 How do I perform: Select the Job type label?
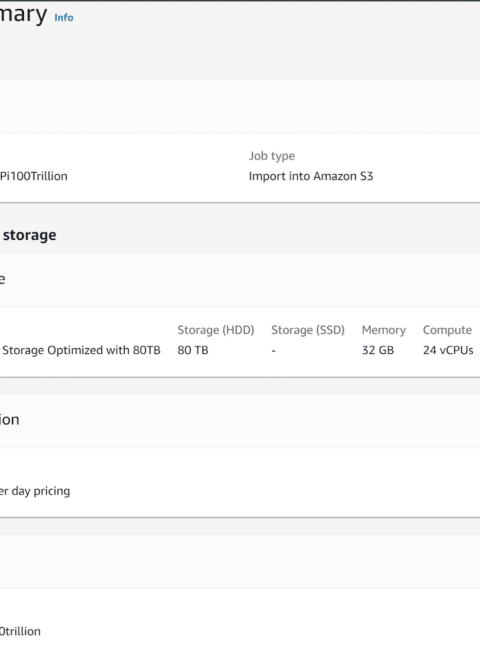[x=272, y=156]
